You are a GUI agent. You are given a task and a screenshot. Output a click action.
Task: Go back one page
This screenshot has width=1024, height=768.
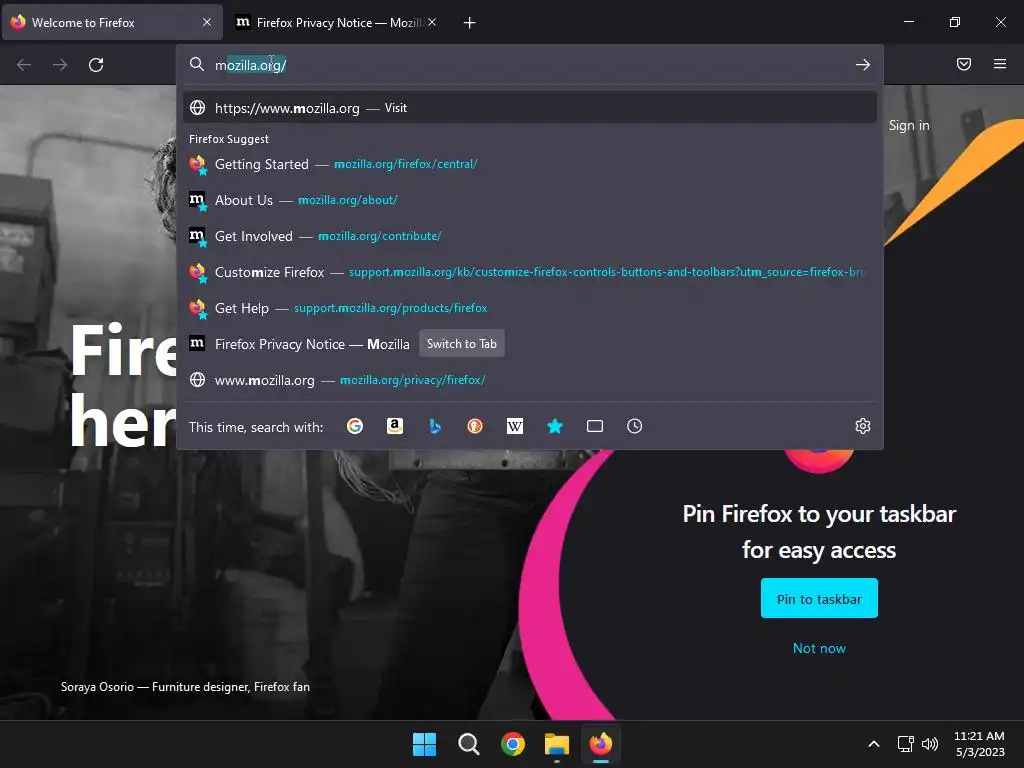(x=24, y=65)
